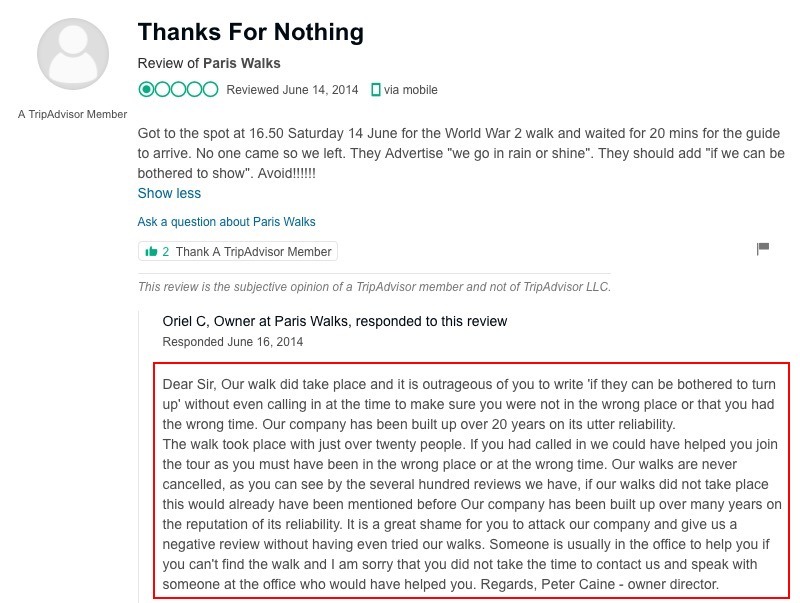Click the "Responded June 16, 2014" date
The image size is (800, 603).
pyautogui.click(x=232, y=341)
